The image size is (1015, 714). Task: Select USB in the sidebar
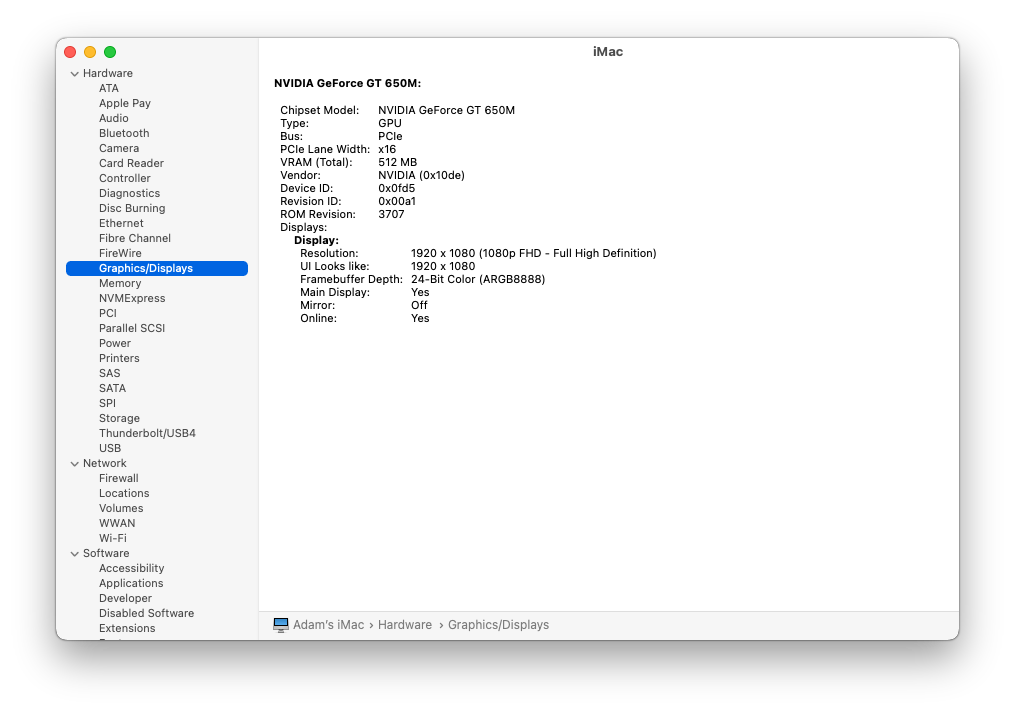[110, 448]
